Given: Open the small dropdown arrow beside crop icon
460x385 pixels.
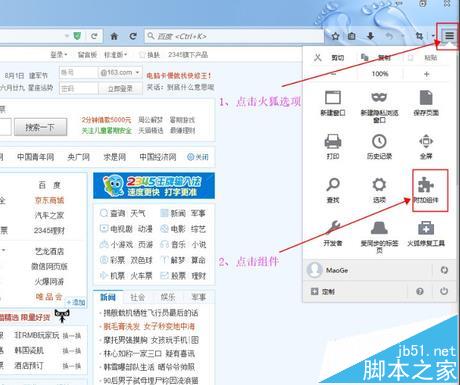Looking at the screenshot, I should pyautogui.click(x=433, y=36).
